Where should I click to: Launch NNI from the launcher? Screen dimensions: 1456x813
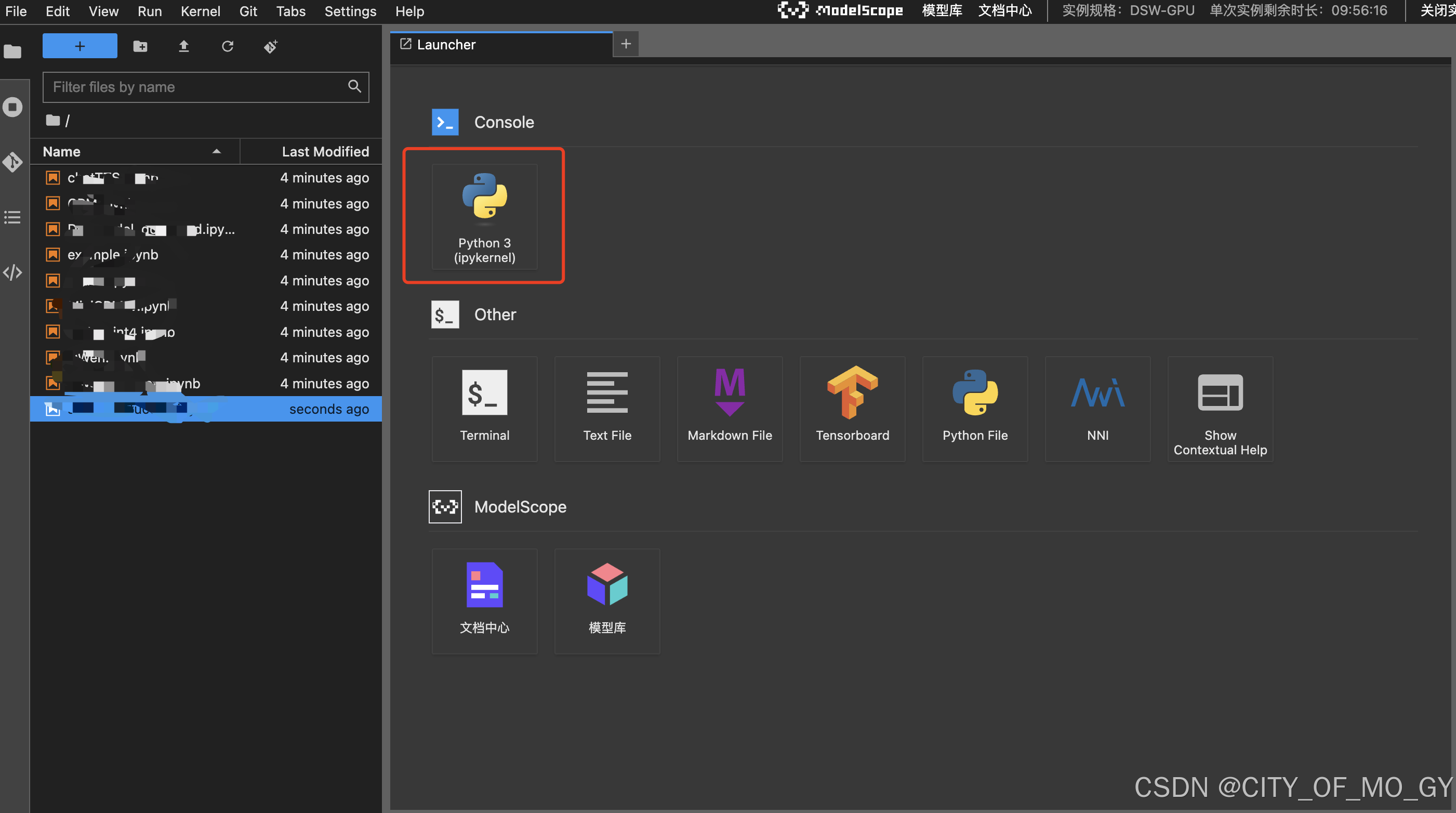point(1097,409)
